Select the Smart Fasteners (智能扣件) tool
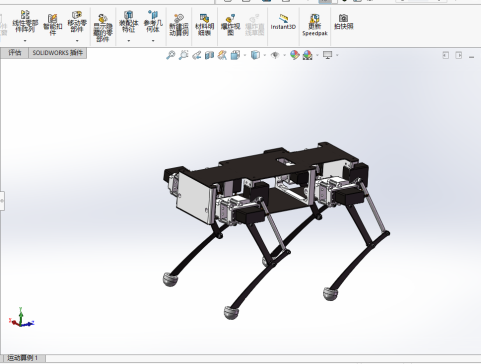This screenshot has width=481, height=364. pyautogui.click(x=52, y=24)
